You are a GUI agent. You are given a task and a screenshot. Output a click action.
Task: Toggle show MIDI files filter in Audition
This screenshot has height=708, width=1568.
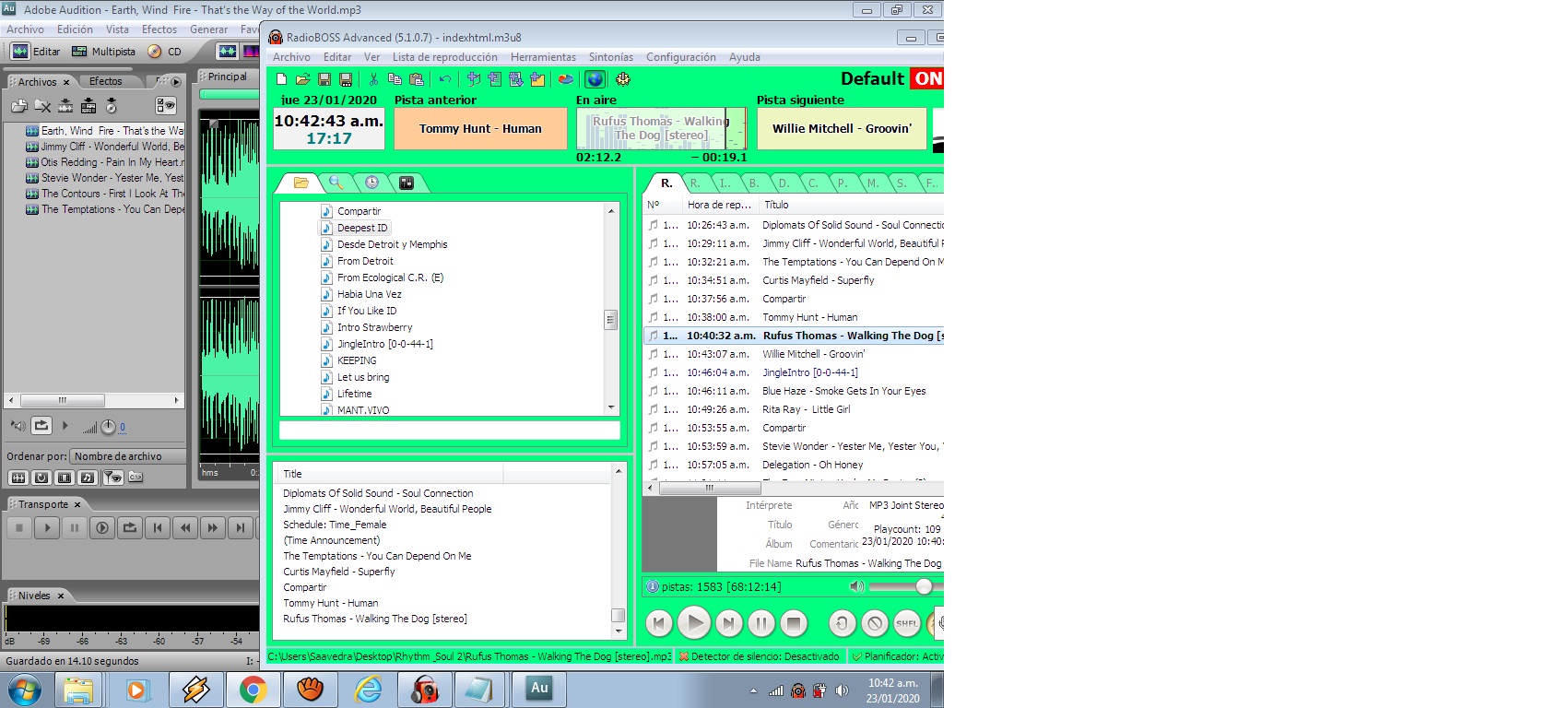point(88,478)
